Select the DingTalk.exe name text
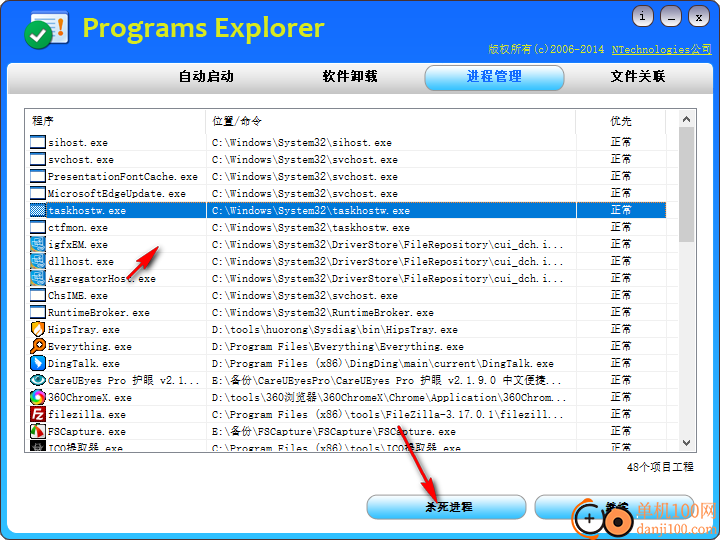 pyautogui.click(x=84, y=363)
